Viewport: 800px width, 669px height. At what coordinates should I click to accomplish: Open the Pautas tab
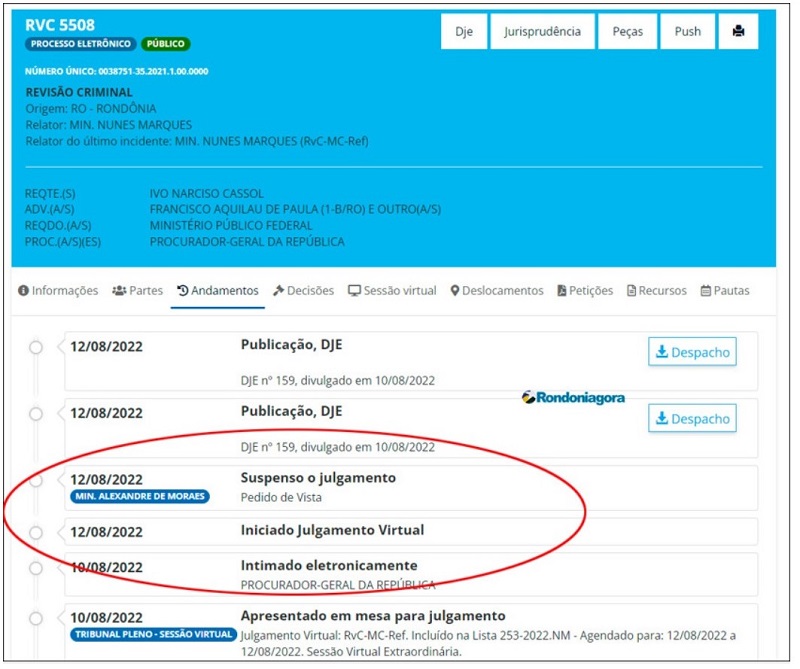[724, 291]
